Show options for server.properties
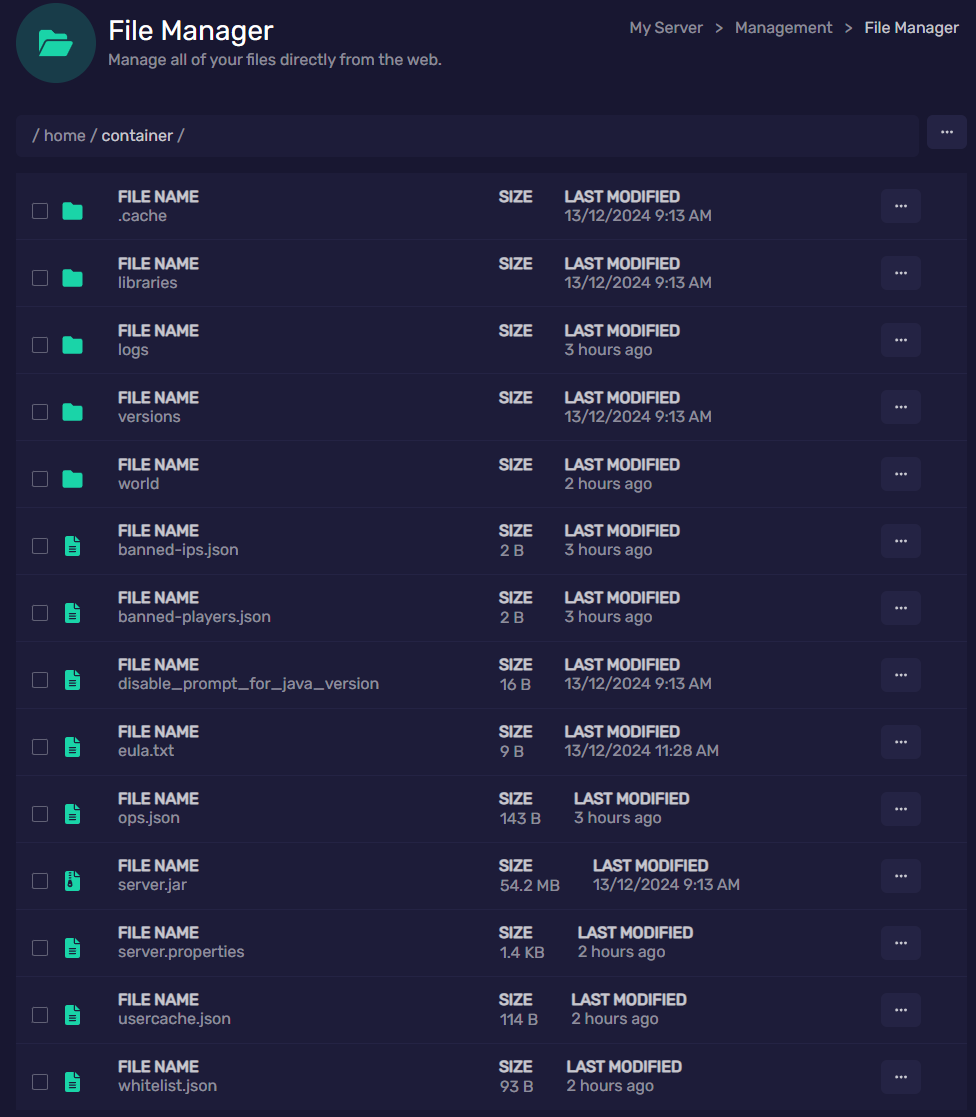This screenshot has height=1117, width=976. [x=900, y=942]
